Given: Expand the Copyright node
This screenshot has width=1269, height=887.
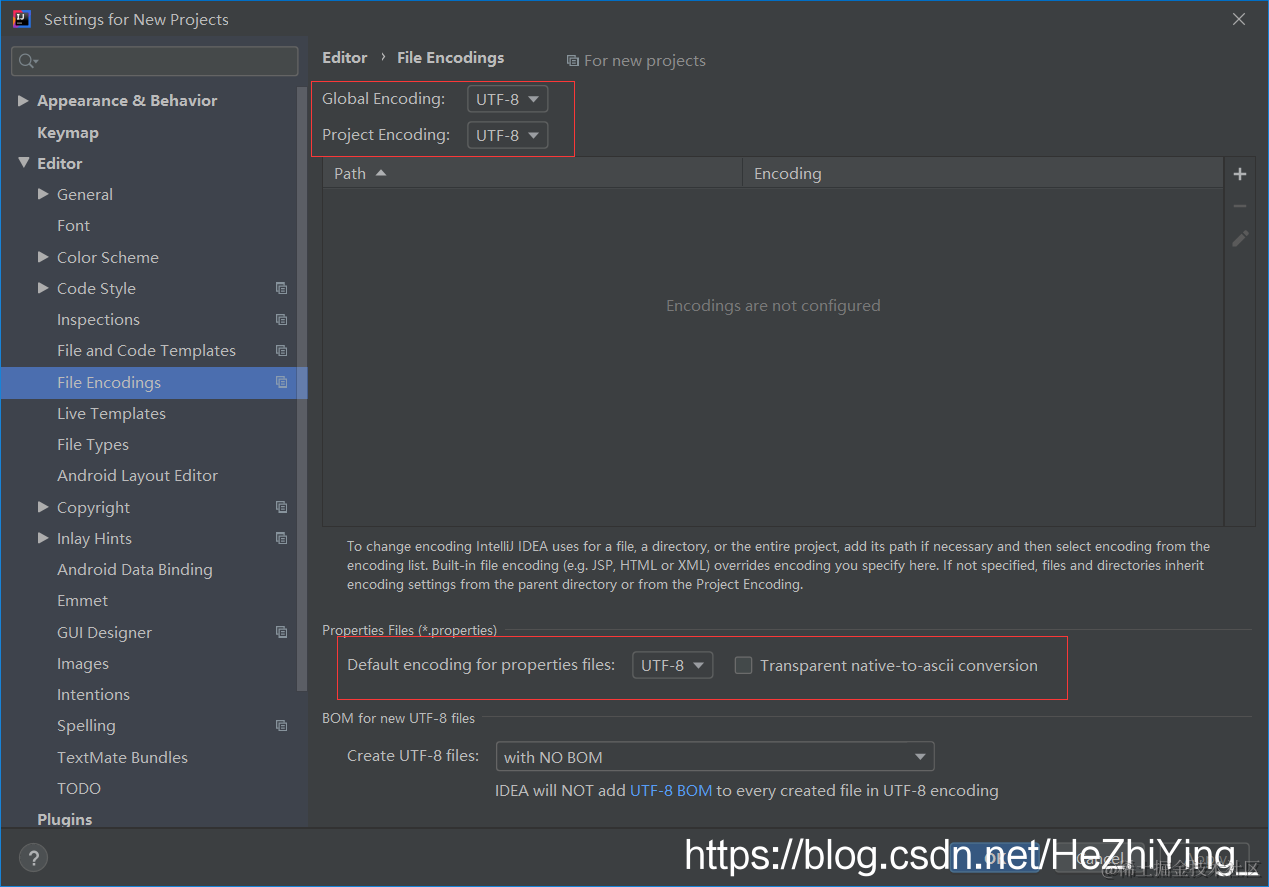Looking at the screenshot, I should pyautogui.click(x=43, y=507).
